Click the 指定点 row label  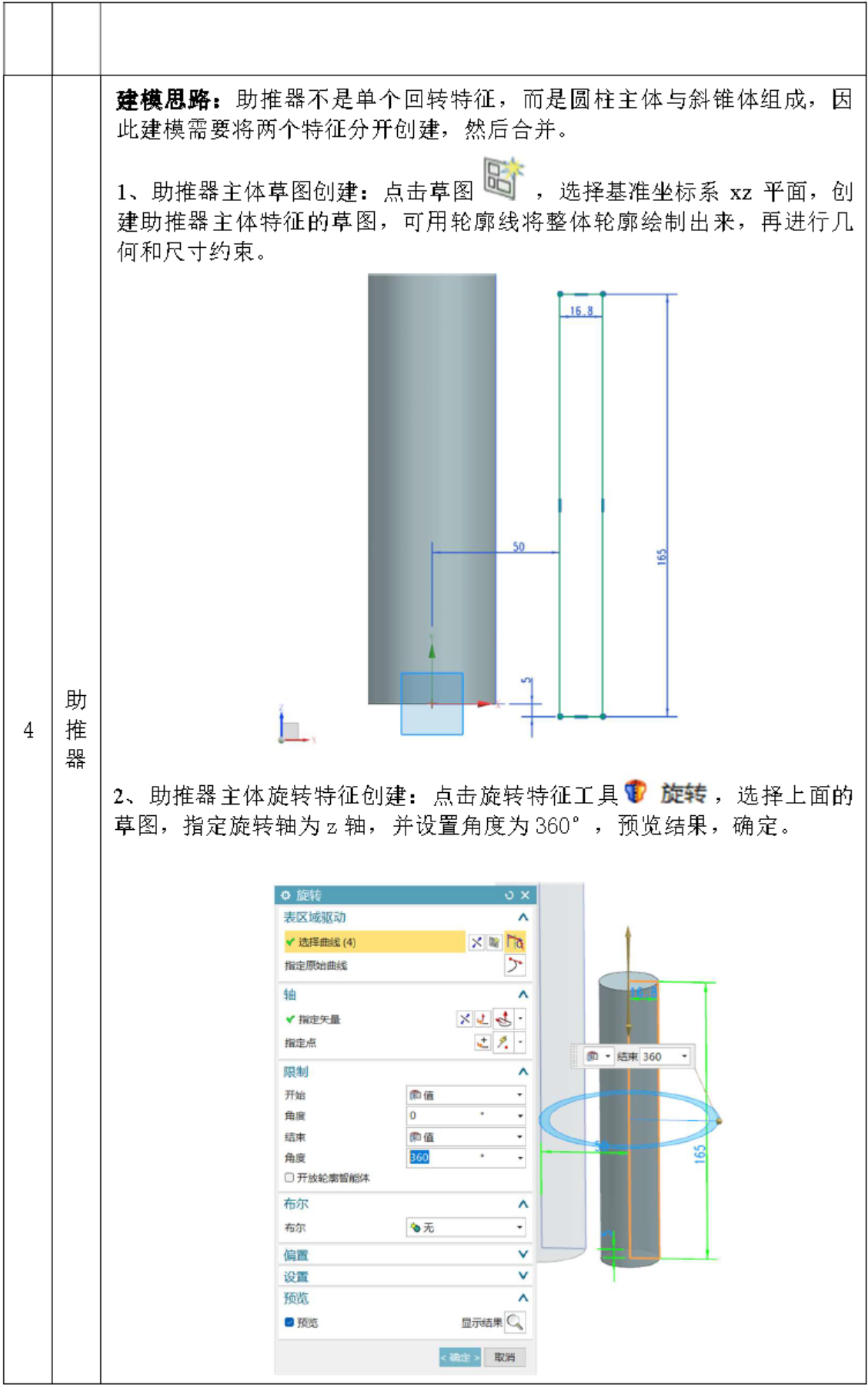(x=299, y=1042)
